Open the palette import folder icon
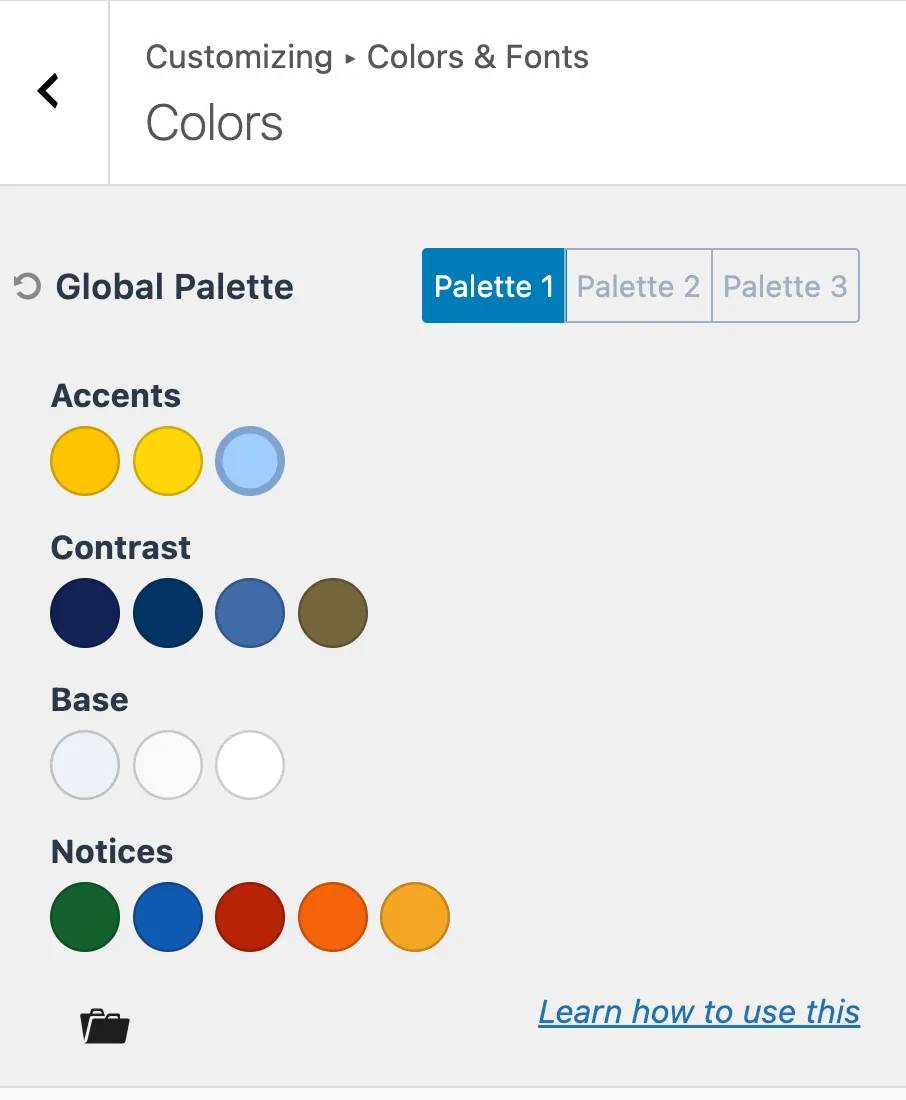906x1100 pixels. [104, 1026]
